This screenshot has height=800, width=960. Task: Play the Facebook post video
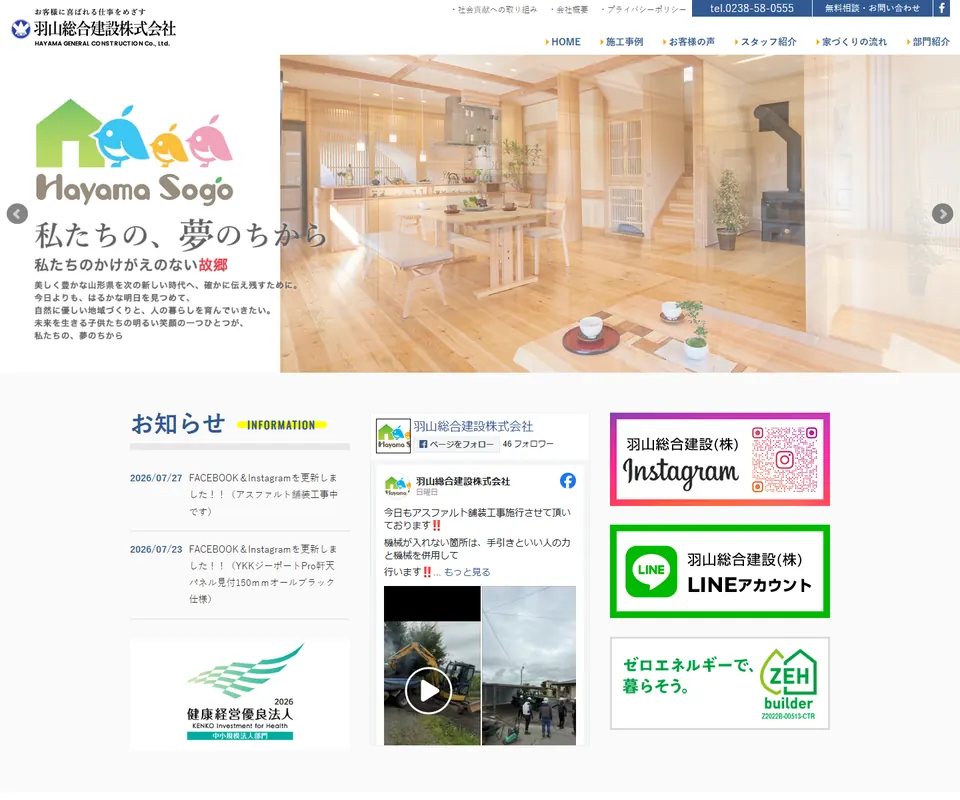pos(428,690)
